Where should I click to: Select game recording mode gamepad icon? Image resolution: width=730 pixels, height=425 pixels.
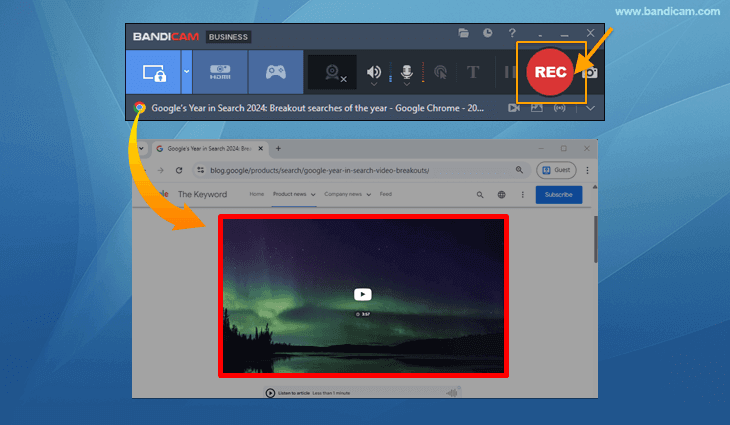(x=276, y=72)
